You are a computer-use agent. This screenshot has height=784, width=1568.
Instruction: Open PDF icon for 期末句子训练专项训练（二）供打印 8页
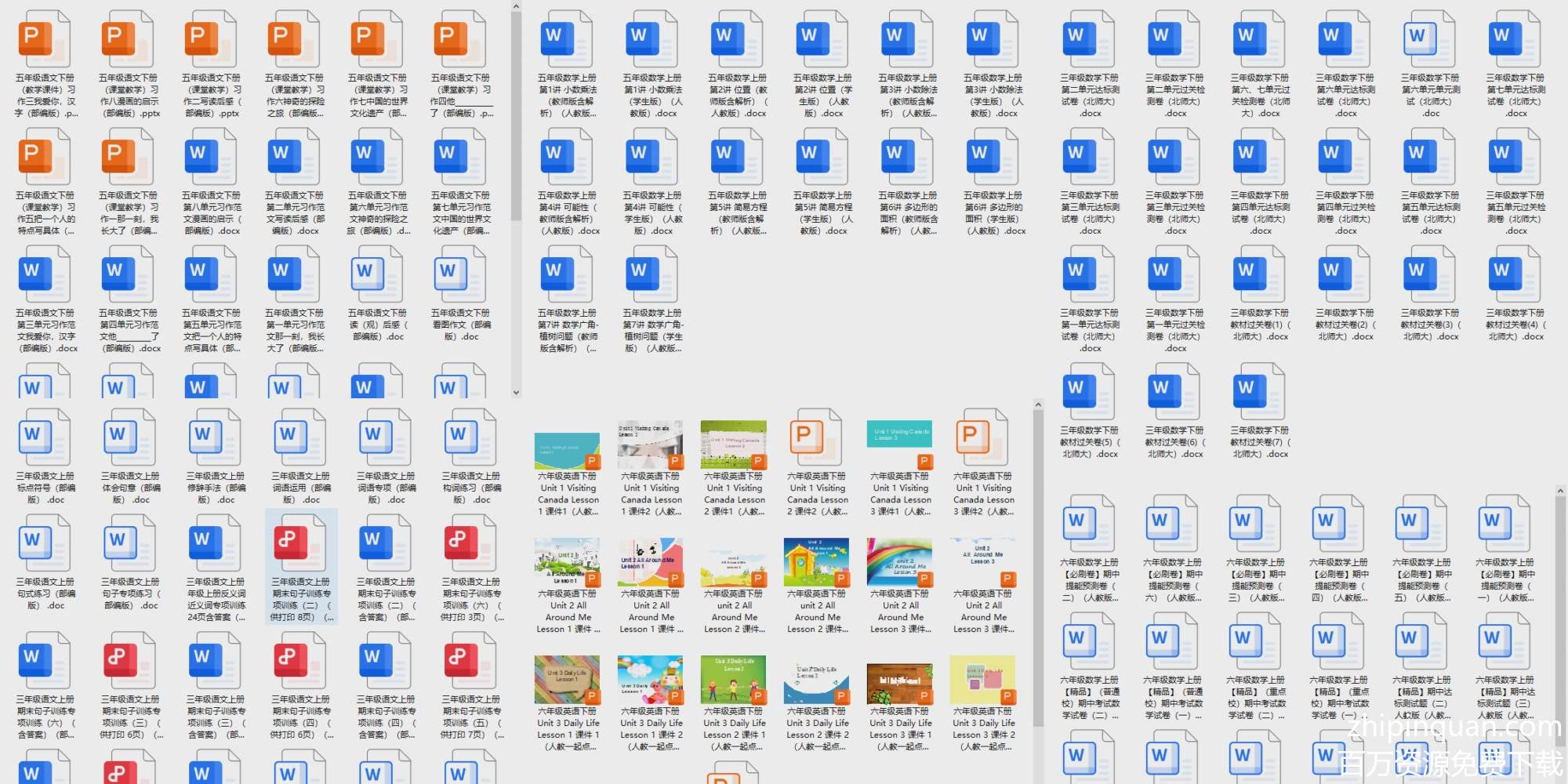301,543
